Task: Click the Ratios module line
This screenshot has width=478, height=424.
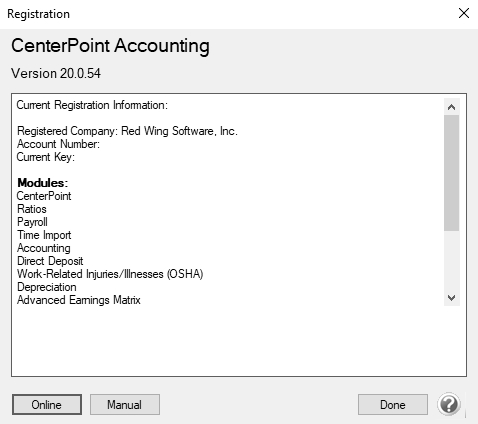Action: click(32, 209)
